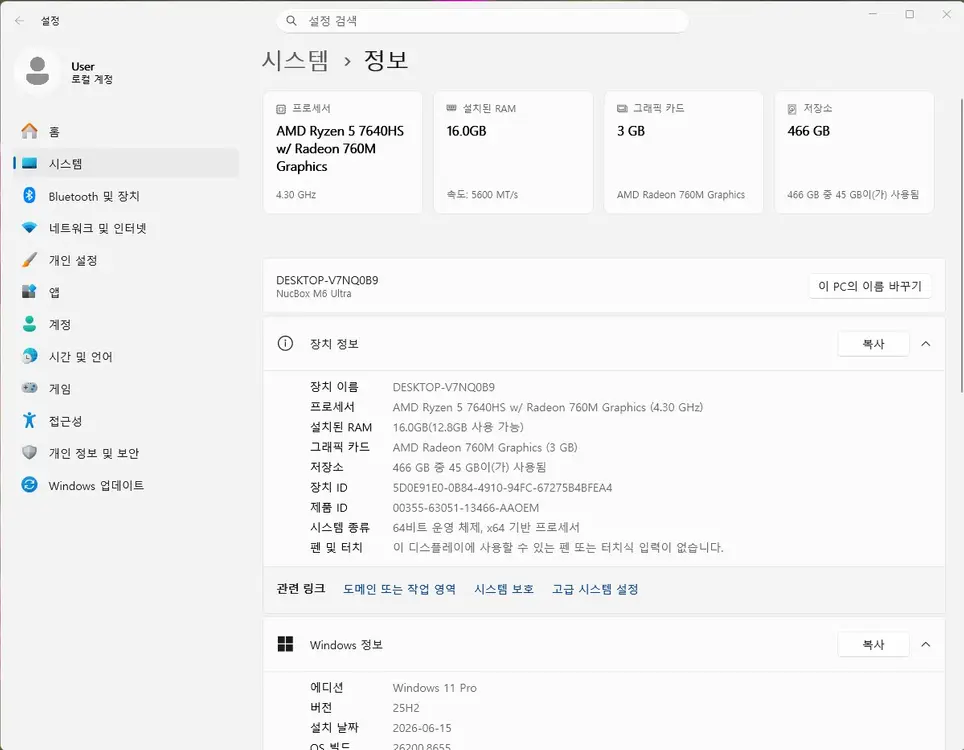Click the processor chip icon on 프로세서 card

point(281,109)
